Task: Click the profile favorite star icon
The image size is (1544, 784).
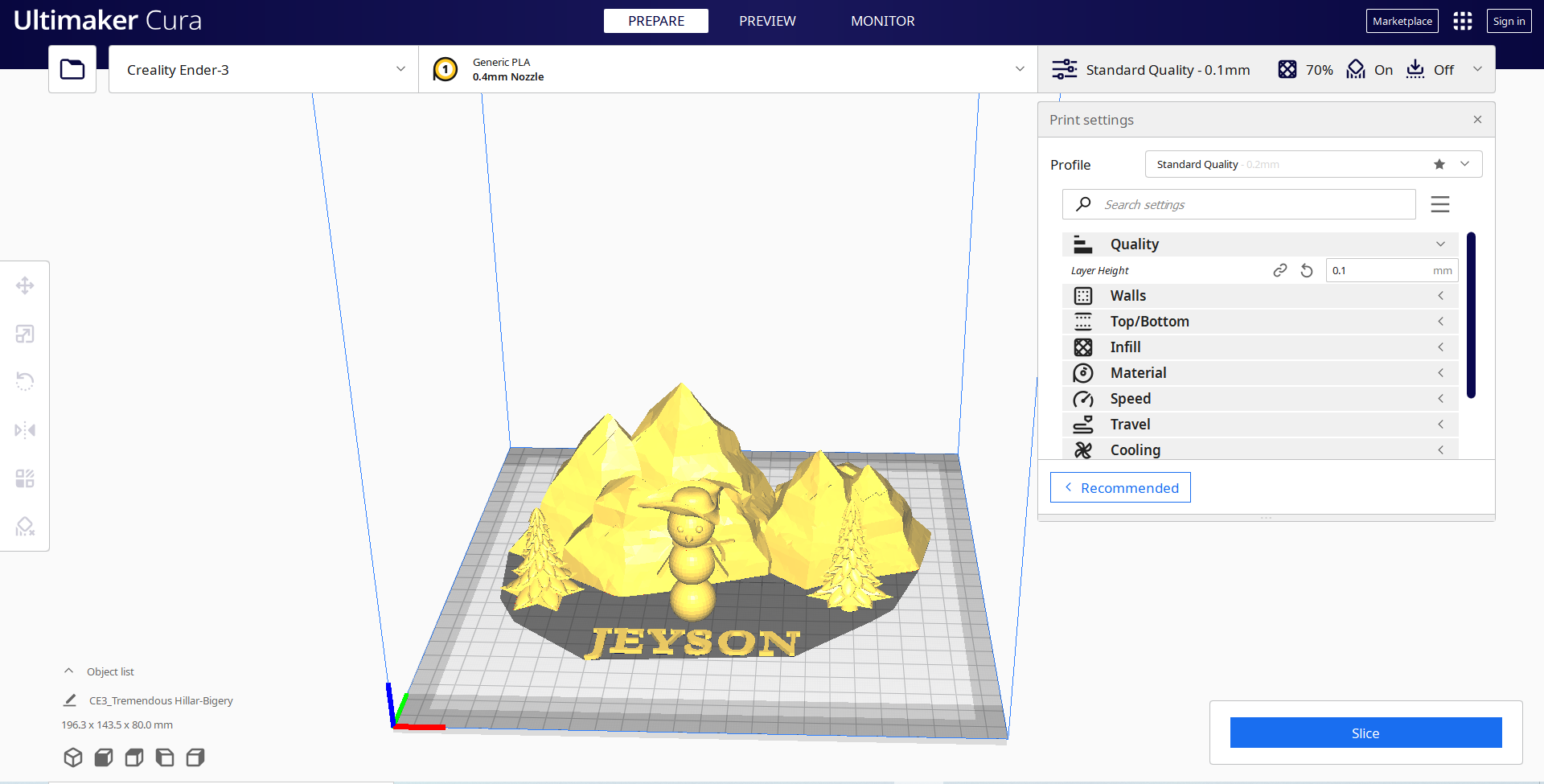Action: tap(1439, 164)
